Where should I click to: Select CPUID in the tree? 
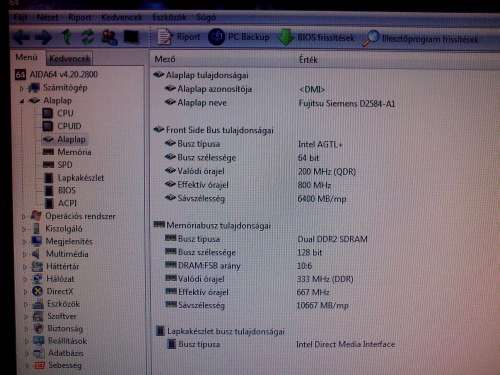click(69, 126)
